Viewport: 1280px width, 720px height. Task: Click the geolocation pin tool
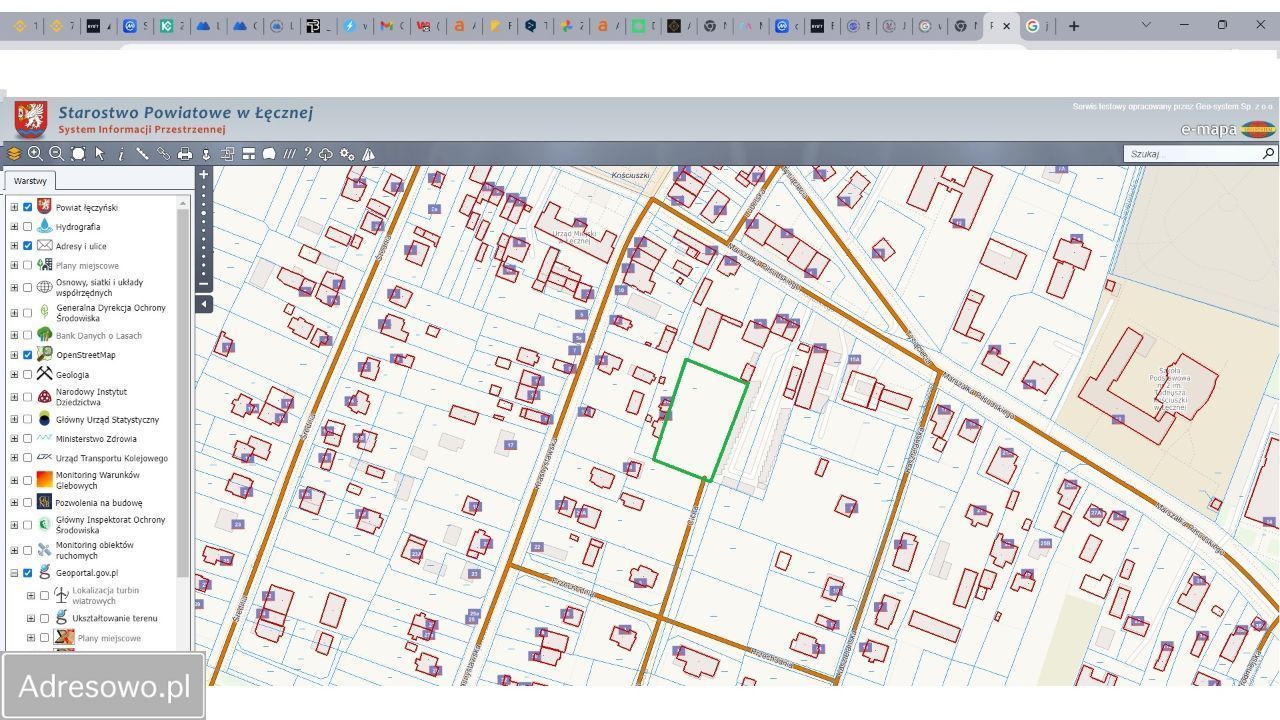point(206,154)
